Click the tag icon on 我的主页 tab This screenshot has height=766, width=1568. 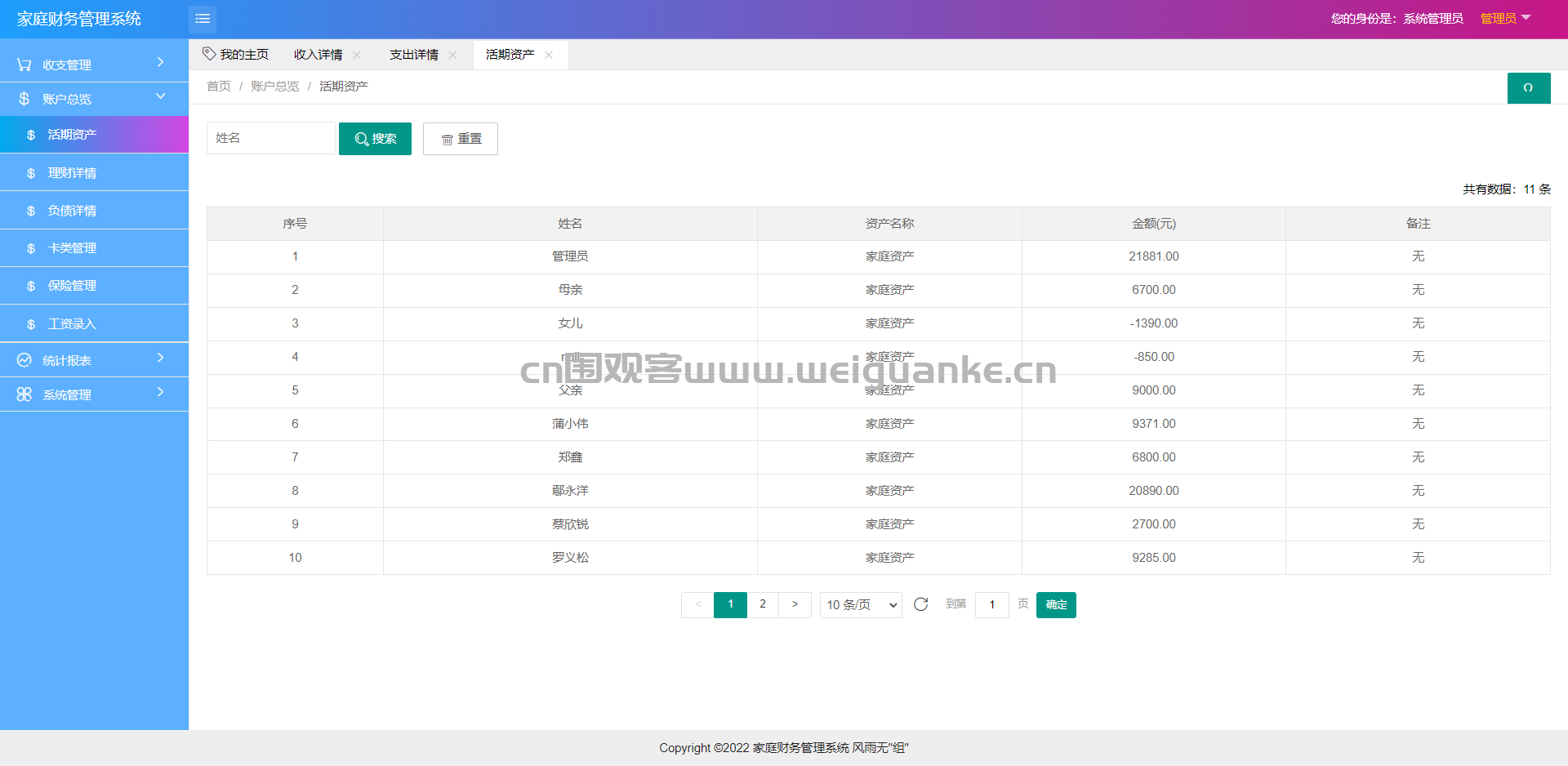click(x=209, y=54)
